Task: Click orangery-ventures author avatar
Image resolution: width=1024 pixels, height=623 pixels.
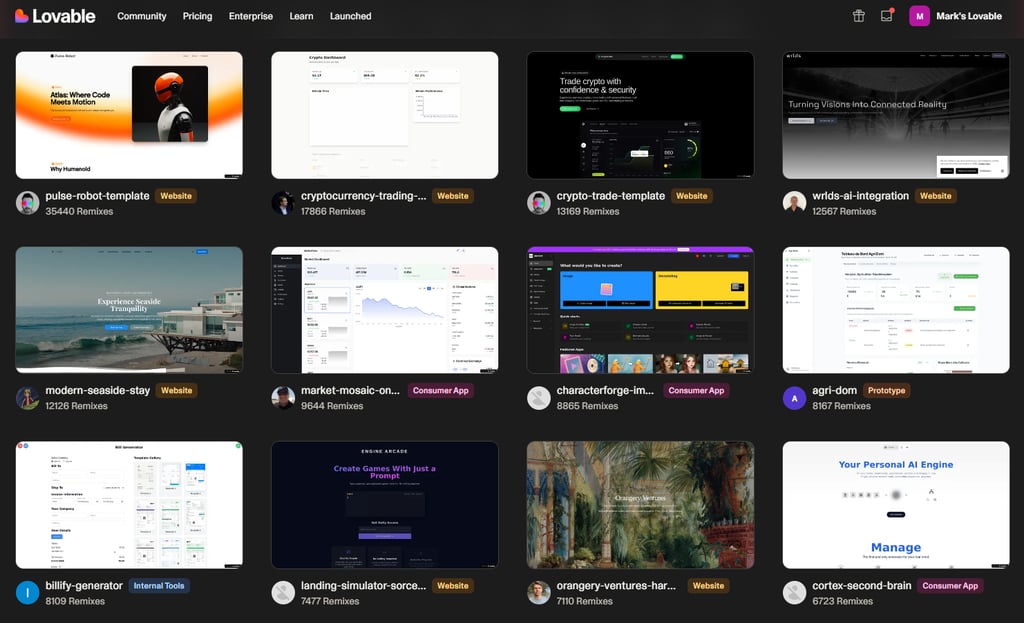Action: pos(539,593)
